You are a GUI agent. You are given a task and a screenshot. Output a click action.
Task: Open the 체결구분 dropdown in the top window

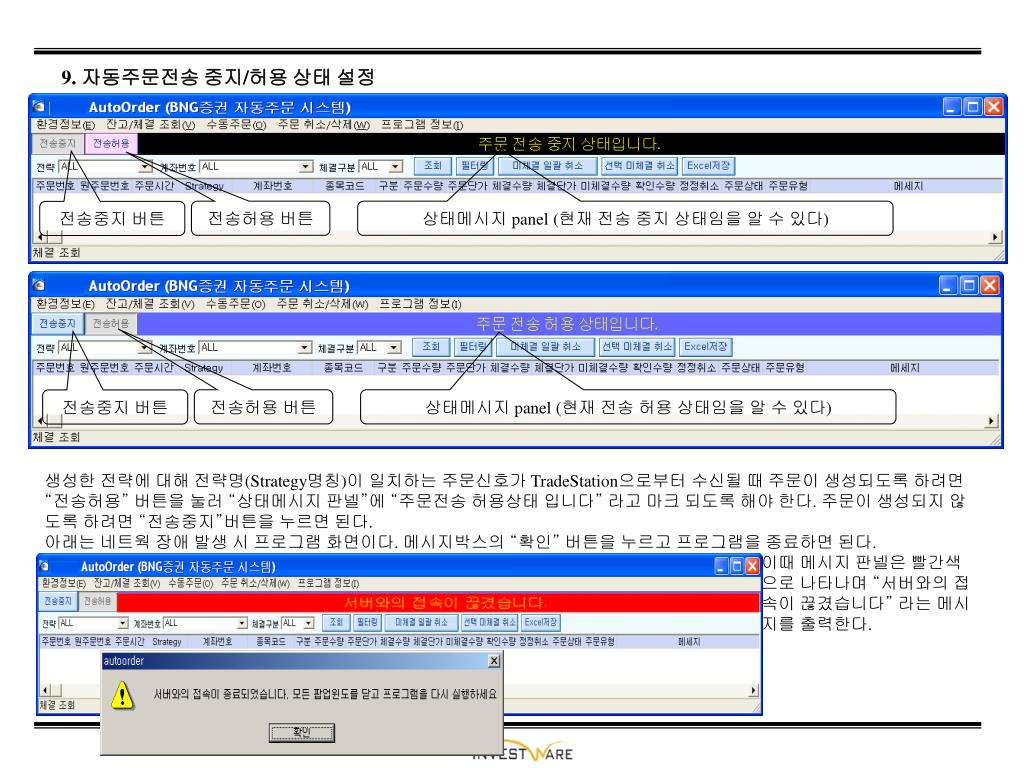pos(396,167)
